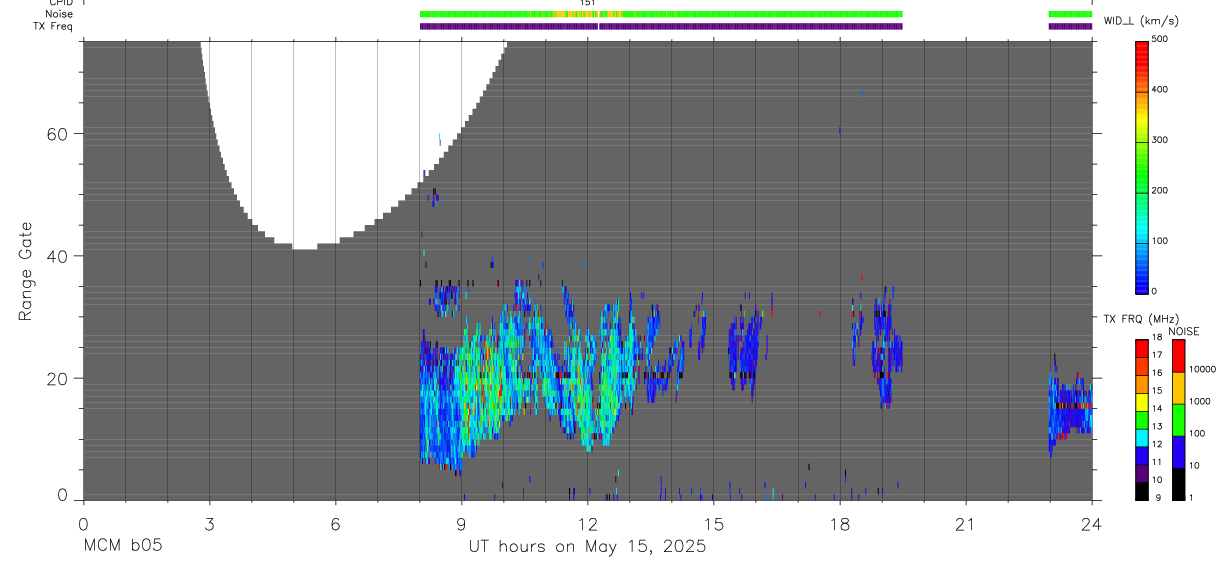Click the orange segment in the Noise strip
Image resolution: width=1228 pixels, height=567 pixels.
(576, 14)
